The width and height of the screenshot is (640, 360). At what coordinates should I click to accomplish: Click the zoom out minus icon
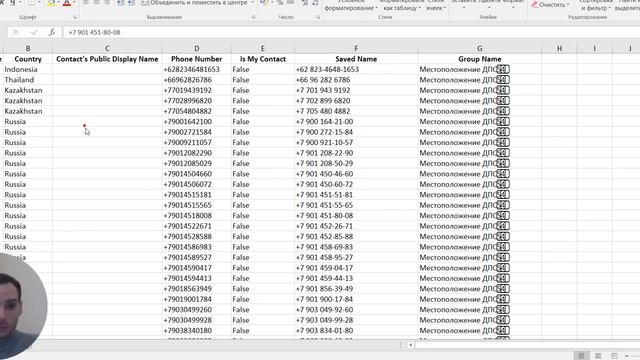(x=627, y=356)
